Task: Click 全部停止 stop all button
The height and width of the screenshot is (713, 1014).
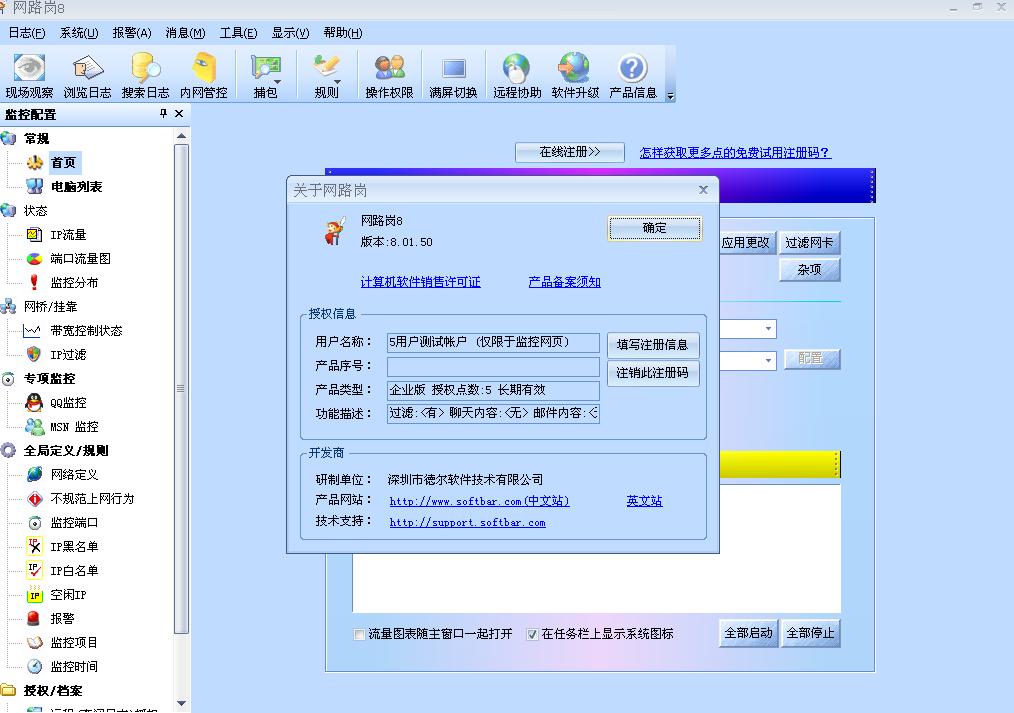Action: 810,633
